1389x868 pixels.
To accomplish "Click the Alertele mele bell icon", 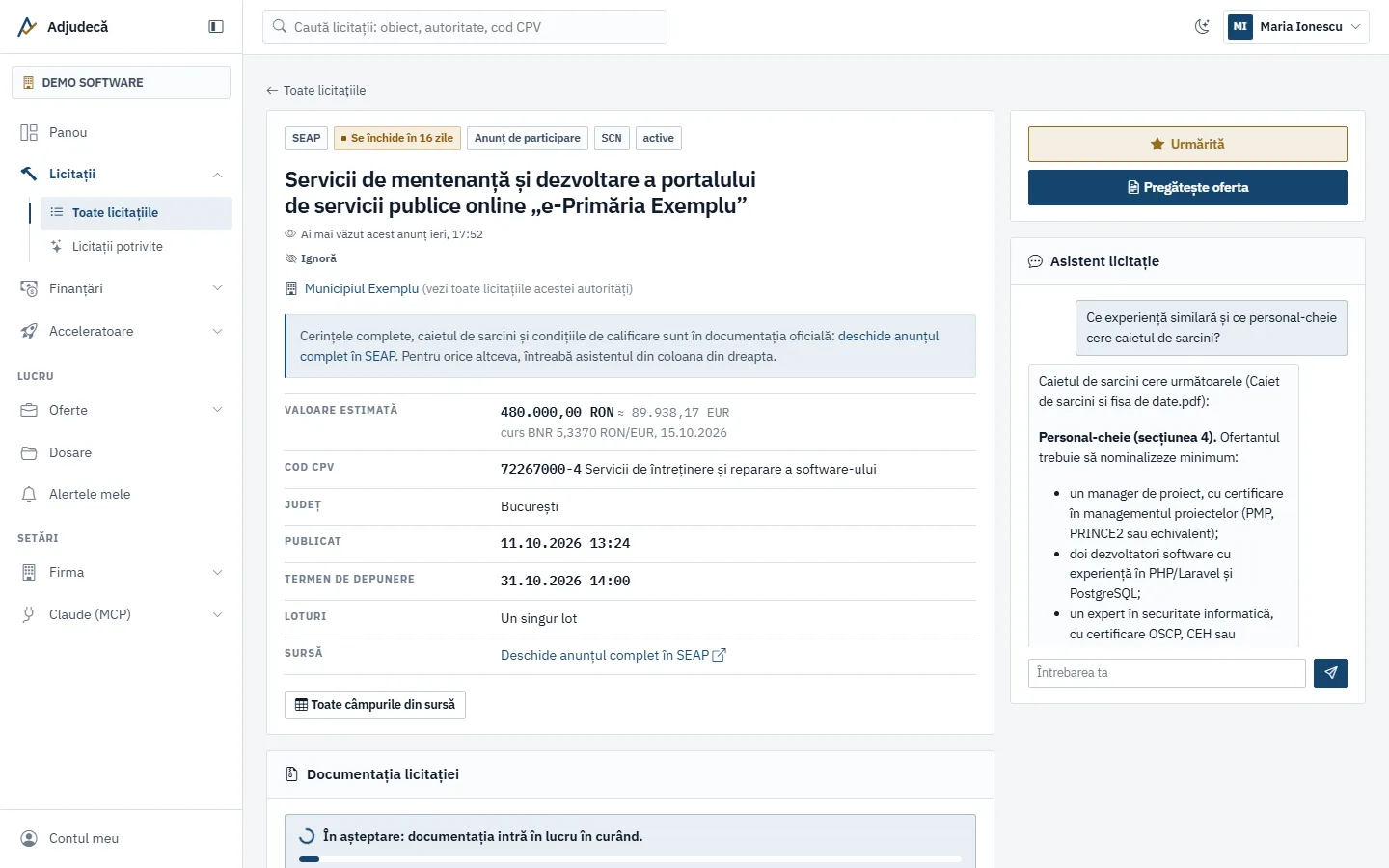I will [x=29, y=495].
